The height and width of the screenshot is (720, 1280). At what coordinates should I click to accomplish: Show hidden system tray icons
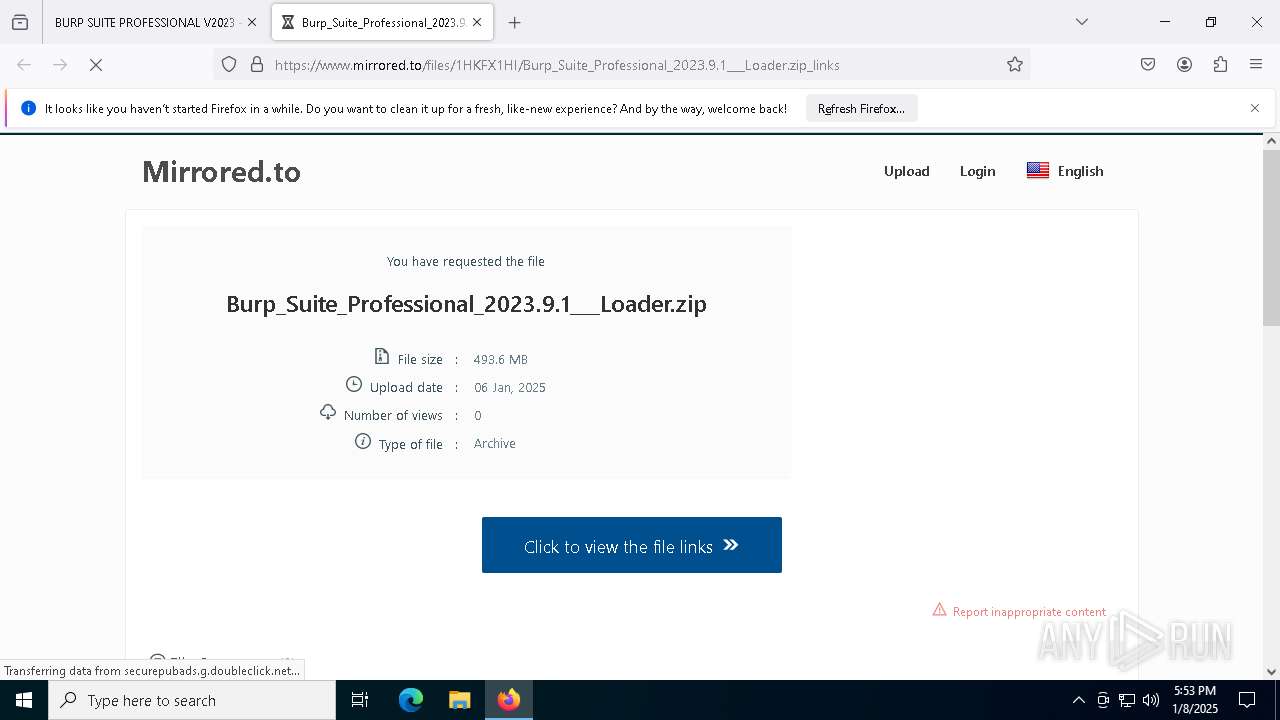[1078, 700]
